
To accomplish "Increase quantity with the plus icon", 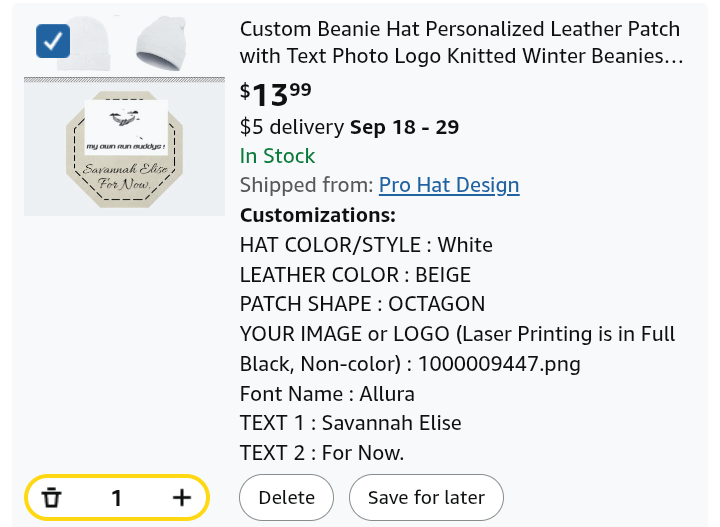I will click(x=181, y=498).
